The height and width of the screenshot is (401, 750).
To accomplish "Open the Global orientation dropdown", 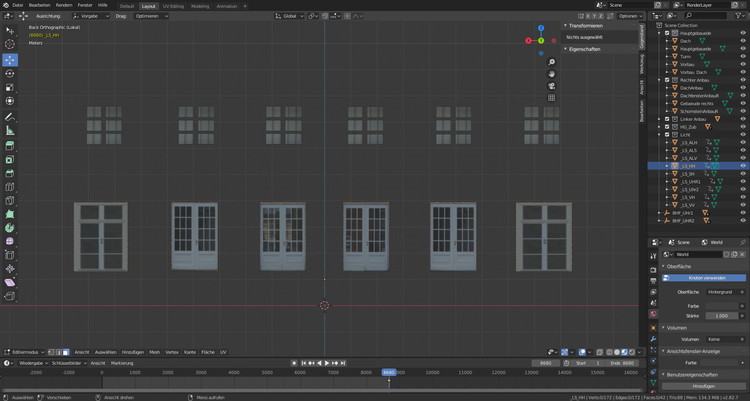I will coord(292,16).
